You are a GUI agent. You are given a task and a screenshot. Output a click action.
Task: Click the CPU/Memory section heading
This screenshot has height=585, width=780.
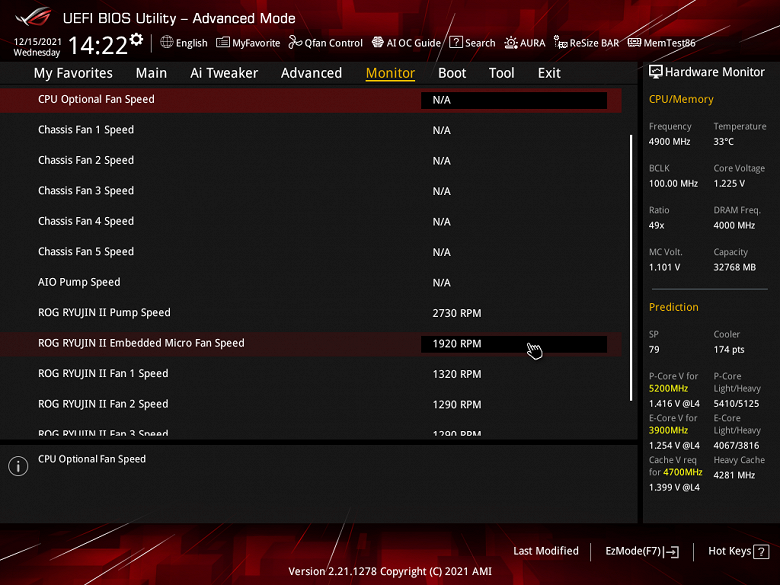coord(681,99)
